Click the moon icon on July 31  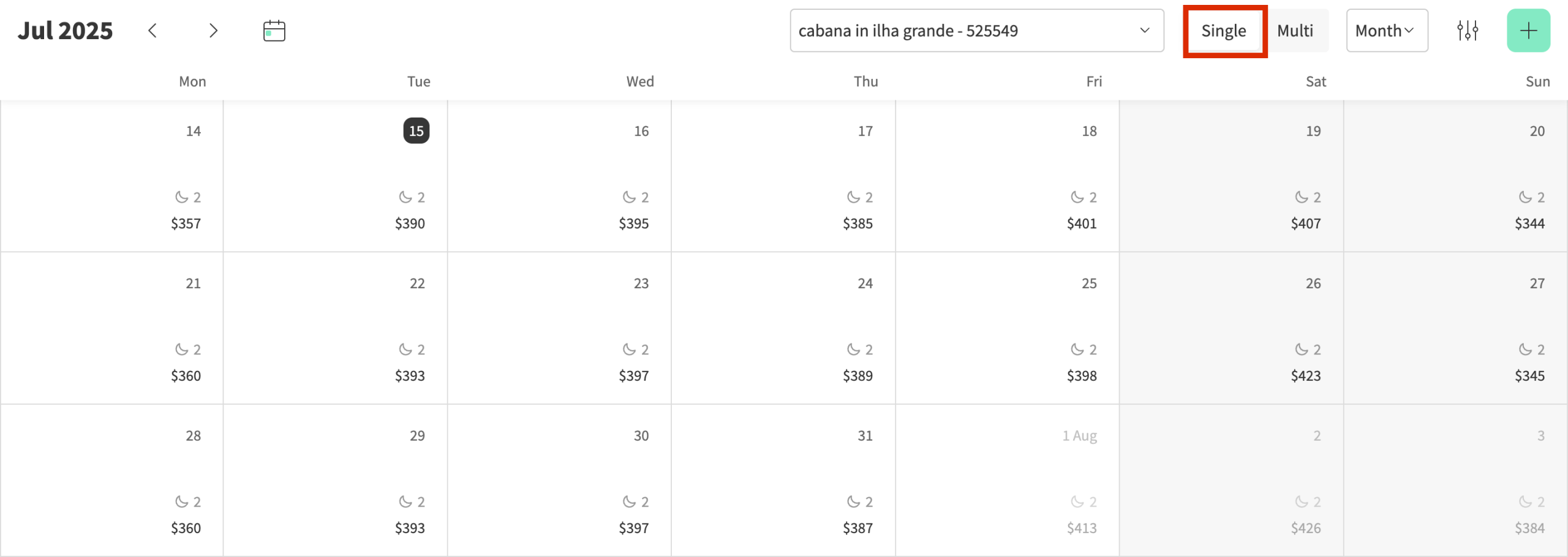point(853,501)
